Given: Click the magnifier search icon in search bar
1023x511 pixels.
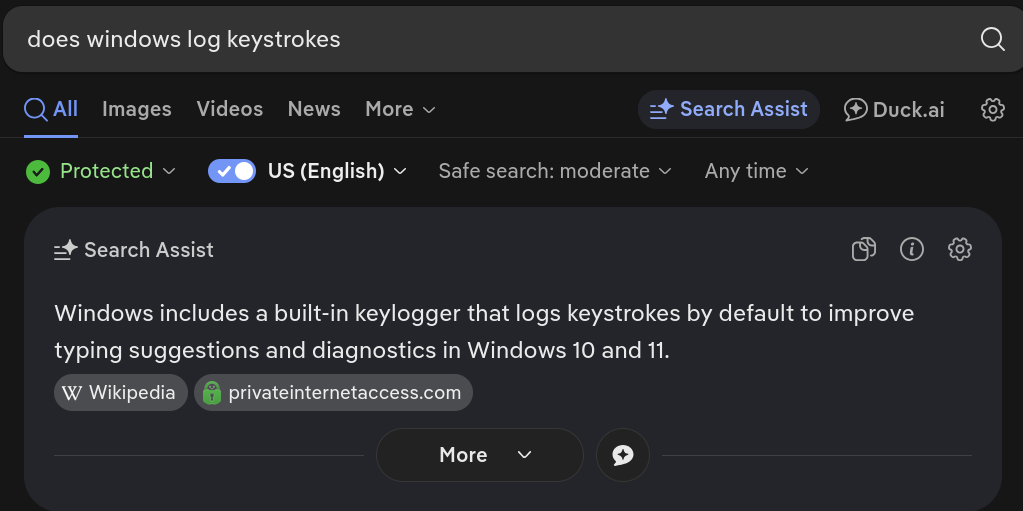Looking at the screenshot, I should coord(992,39).
